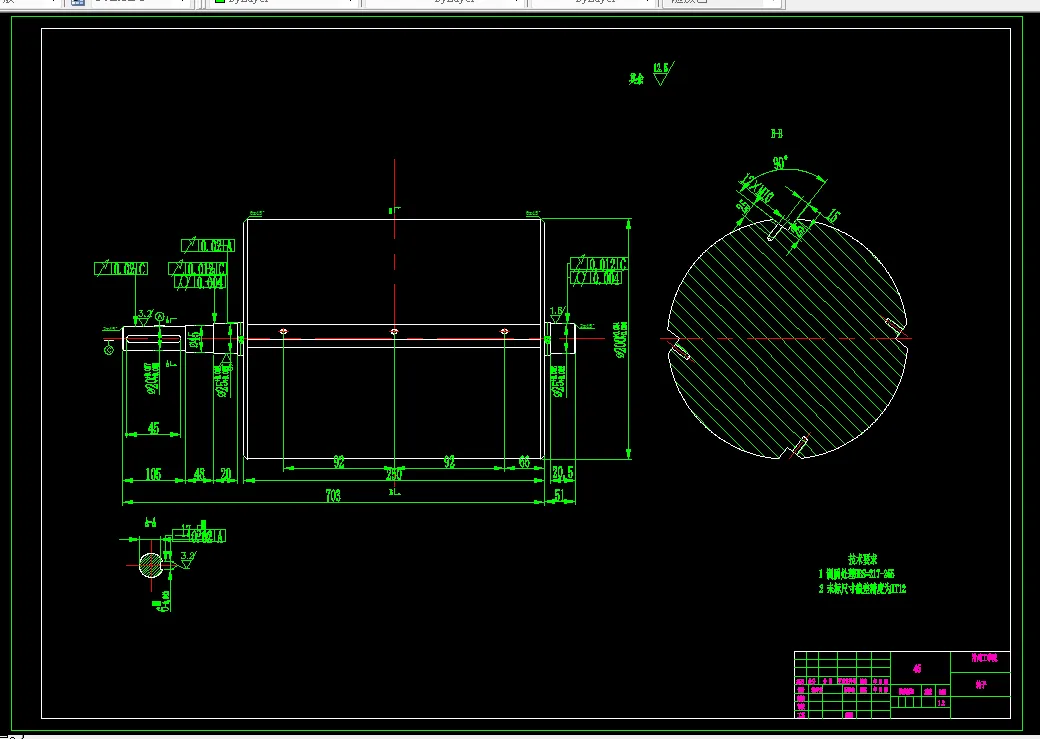Click the A-A section view label
1040x739 pixels.
click(151, 523)
